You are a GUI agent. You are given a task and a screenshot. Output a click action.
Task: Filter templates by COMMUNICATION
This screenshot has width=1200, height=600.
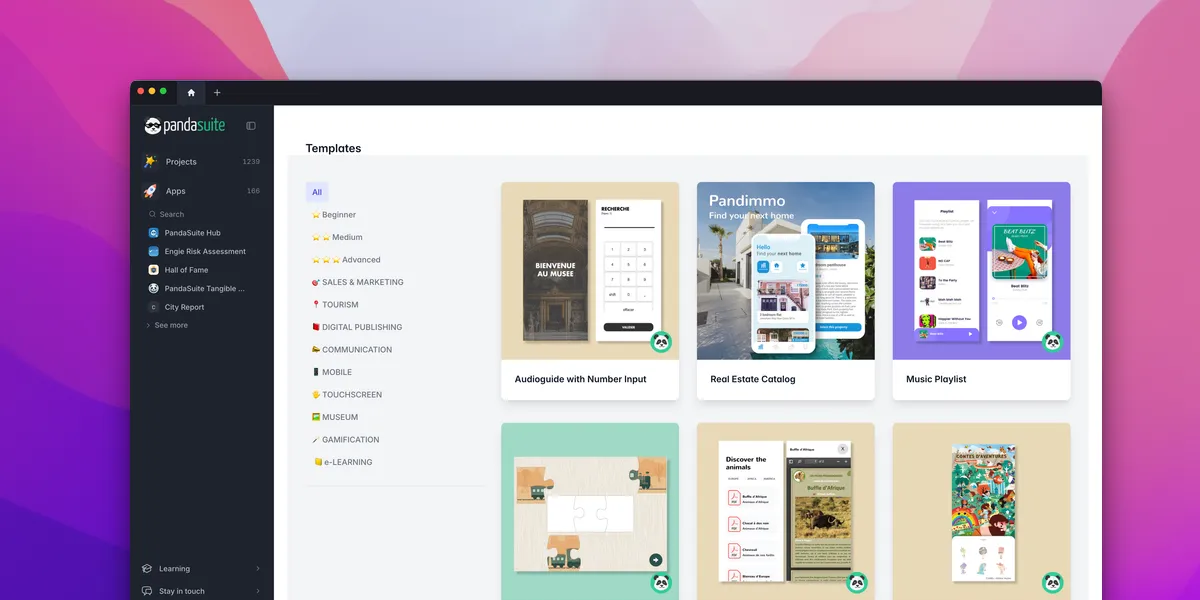coord(351,350)
